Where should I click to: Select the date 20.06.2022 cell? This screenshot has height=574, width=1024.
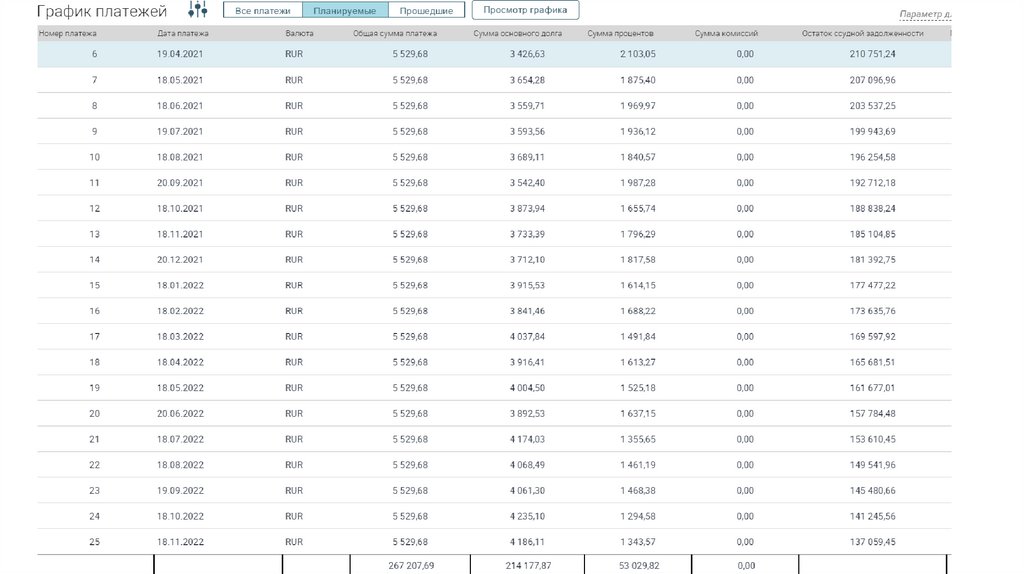[x=180, y=413]
